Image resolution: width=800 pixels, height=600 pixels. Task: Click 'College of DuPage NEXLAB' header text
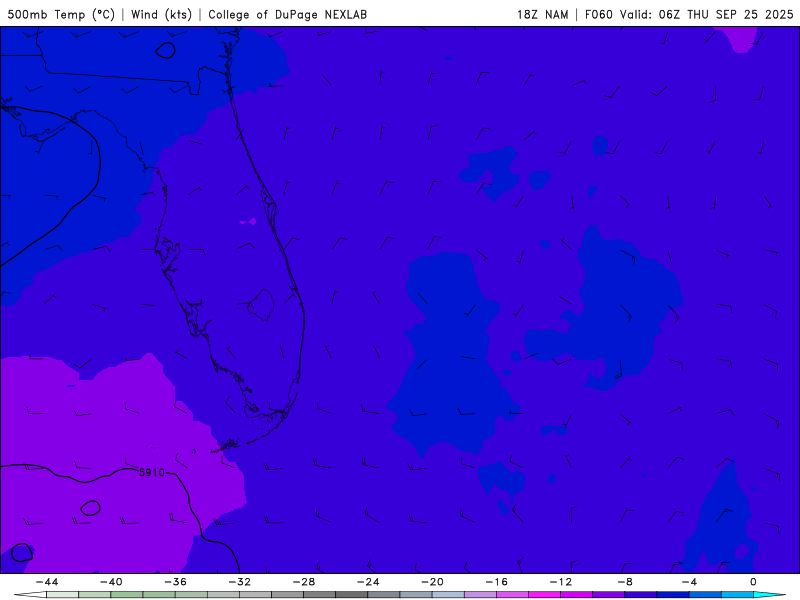click(x=287, y=15)
